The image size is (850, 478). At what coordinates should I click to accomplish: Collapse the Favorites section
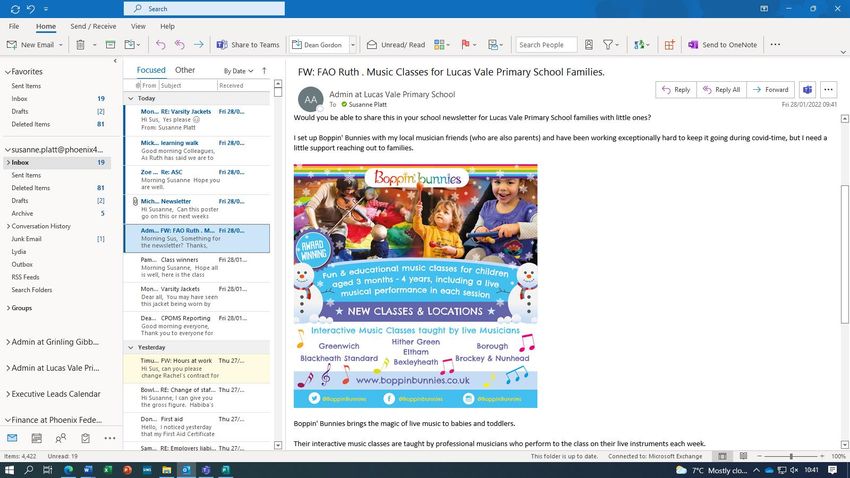pyautogui.click(x=8, y=72)
